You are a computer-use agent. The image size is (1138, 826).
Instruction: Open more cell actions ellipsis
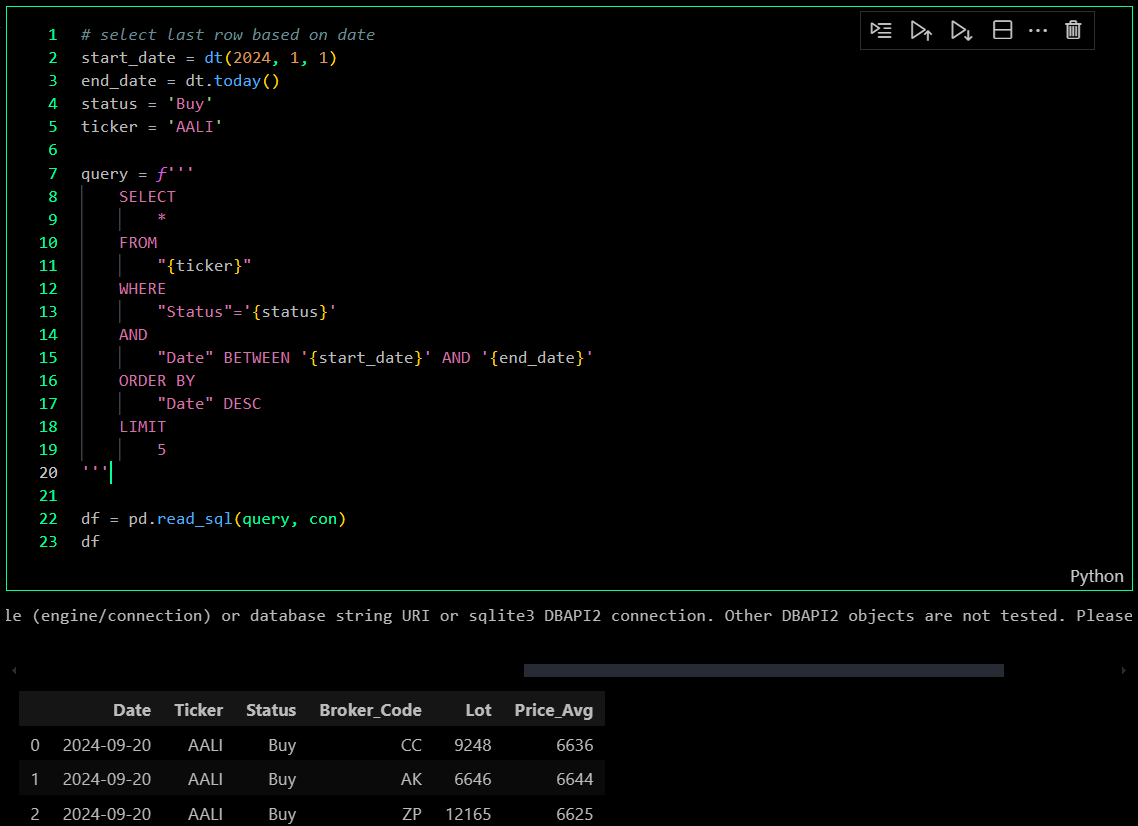1038,30
